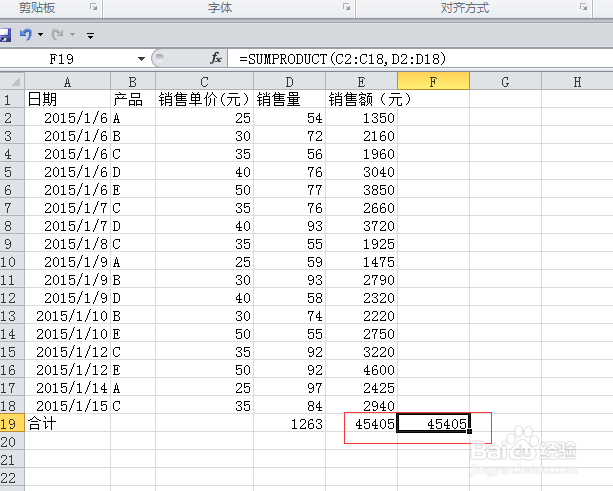Click sales amount cell 2320
The height and width of the screenshot is (491, 613).
(362, 297)
